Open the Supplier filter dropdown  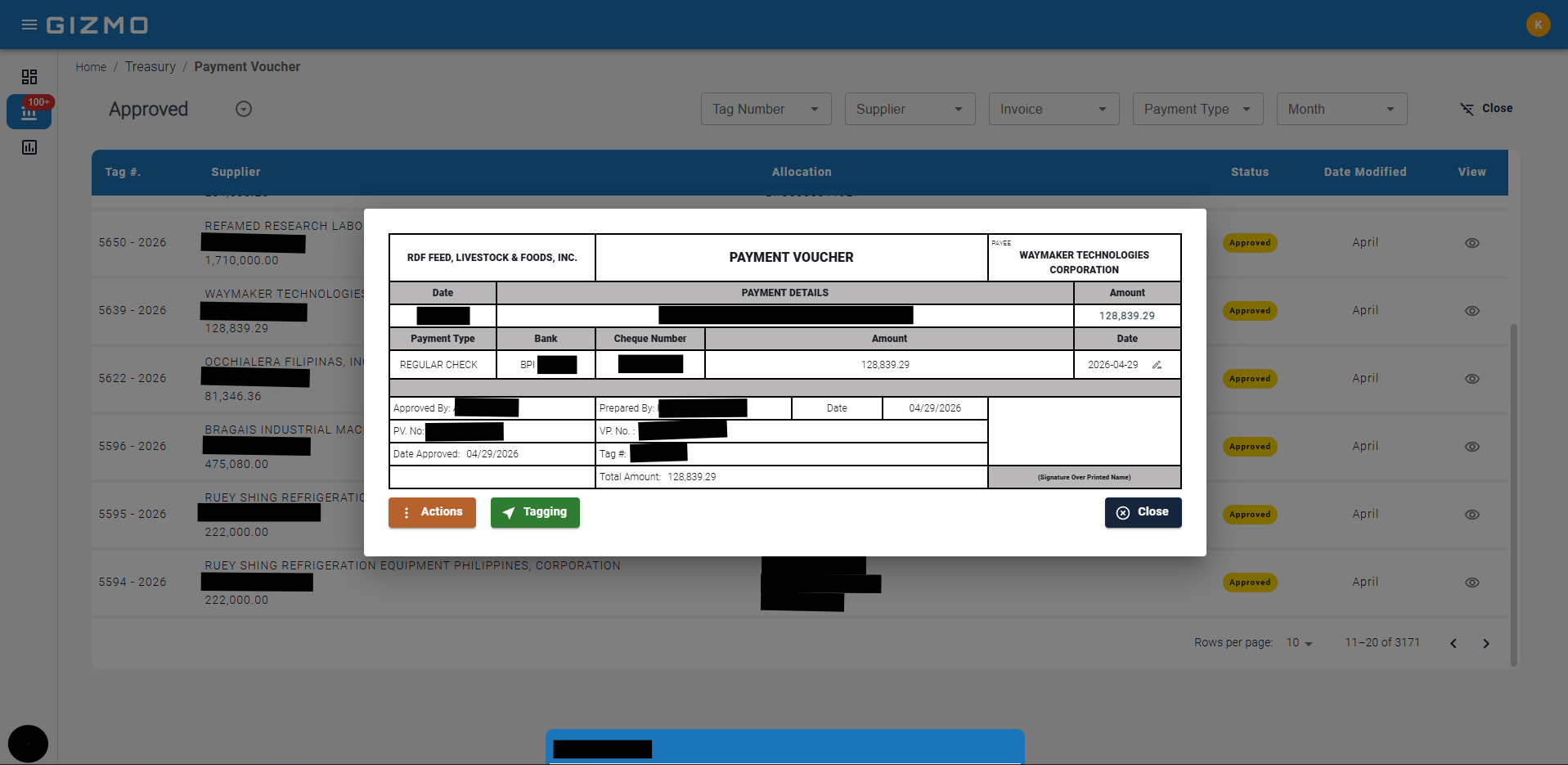[910, 109]
